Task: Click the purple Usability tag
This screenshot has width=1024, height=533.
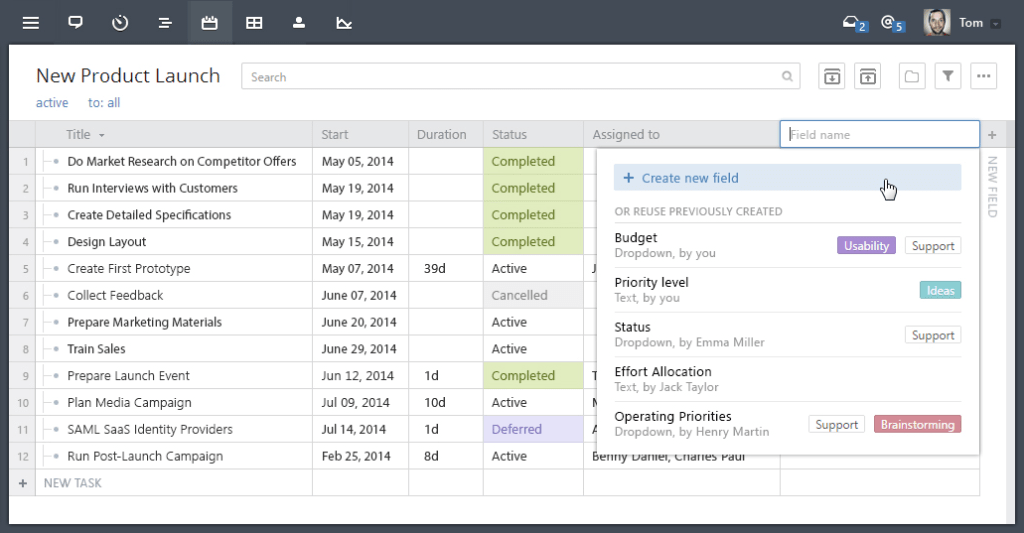Action: pos(866,246)
